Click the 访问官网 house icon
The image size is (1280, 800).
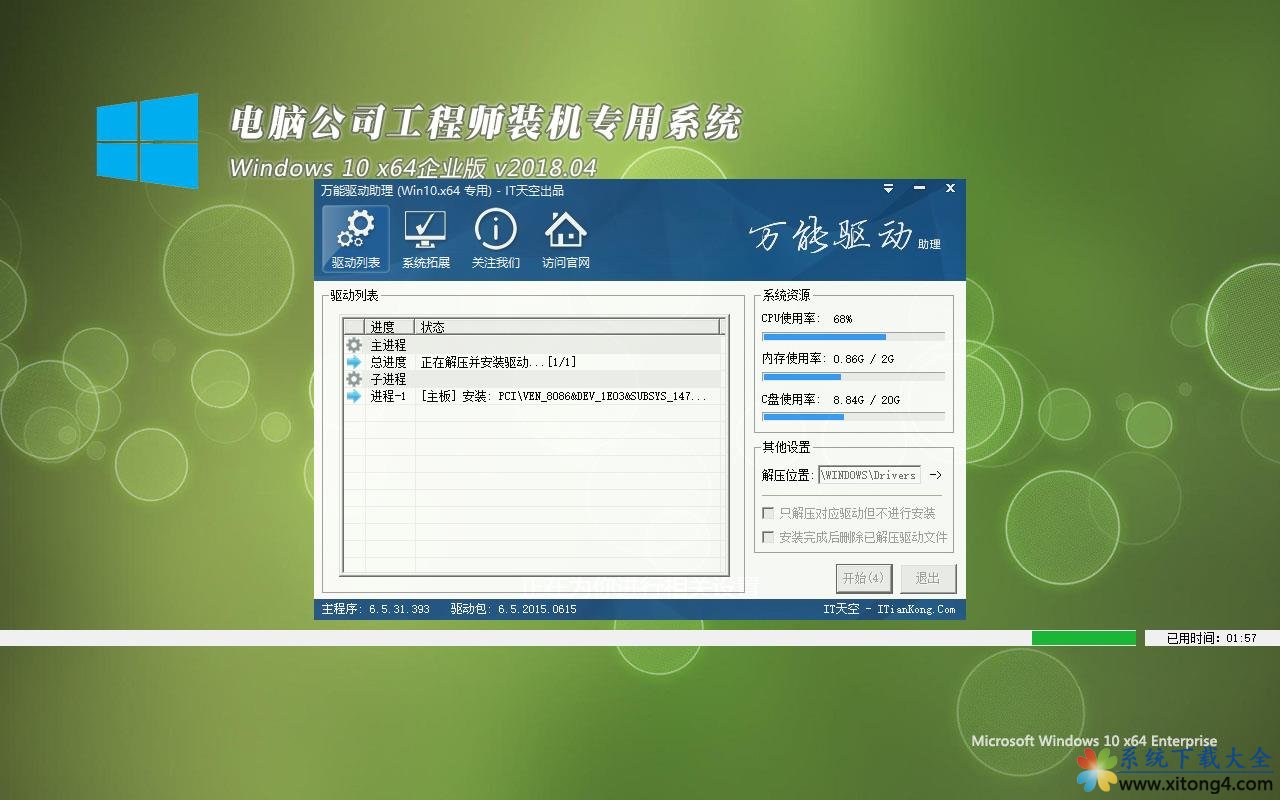pyautogui.click(x=566, y=239)
